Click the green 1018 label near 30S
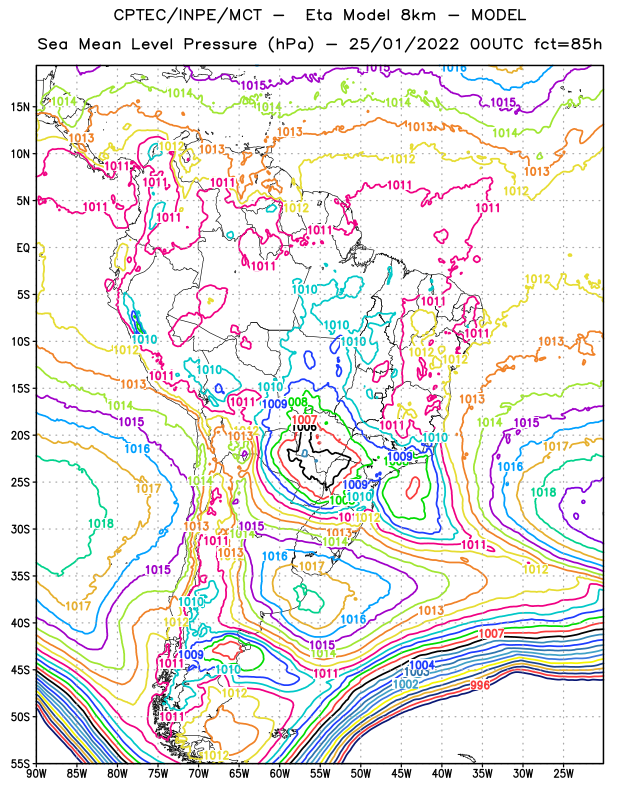 click(101, 523)
